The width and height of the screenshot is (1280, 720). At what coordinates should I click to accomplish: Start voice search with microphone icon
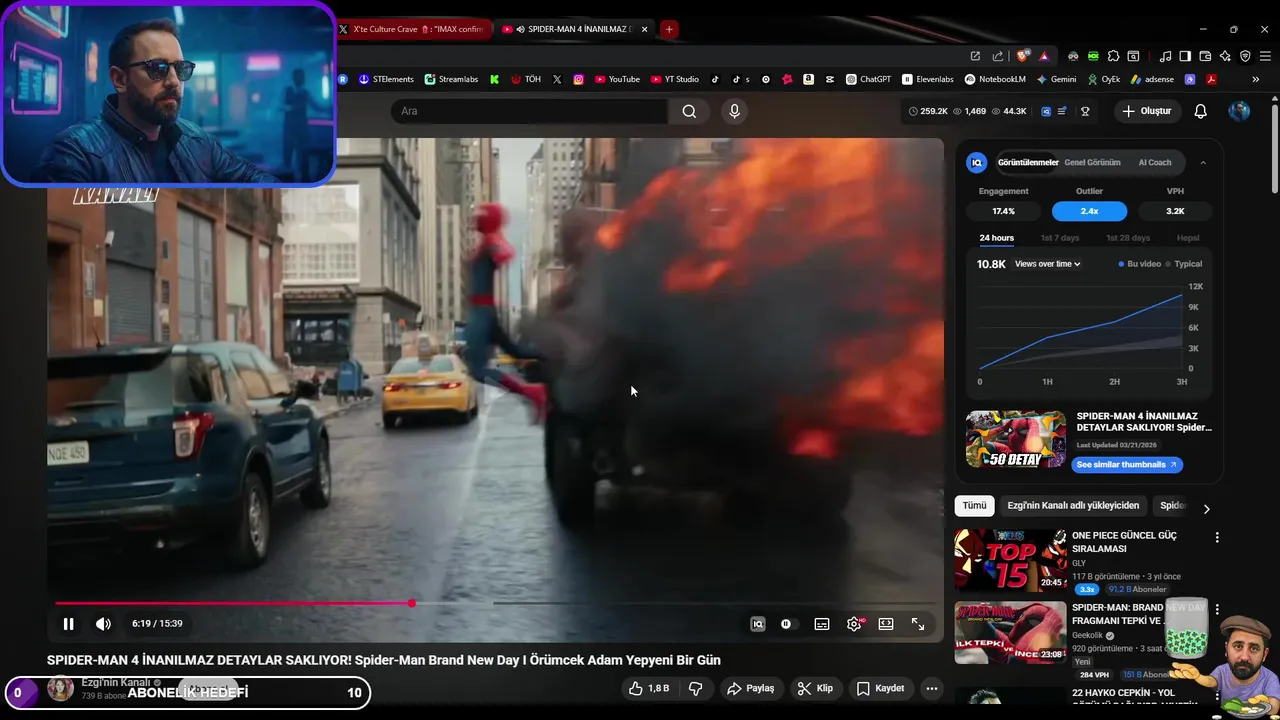click(735, 111)
